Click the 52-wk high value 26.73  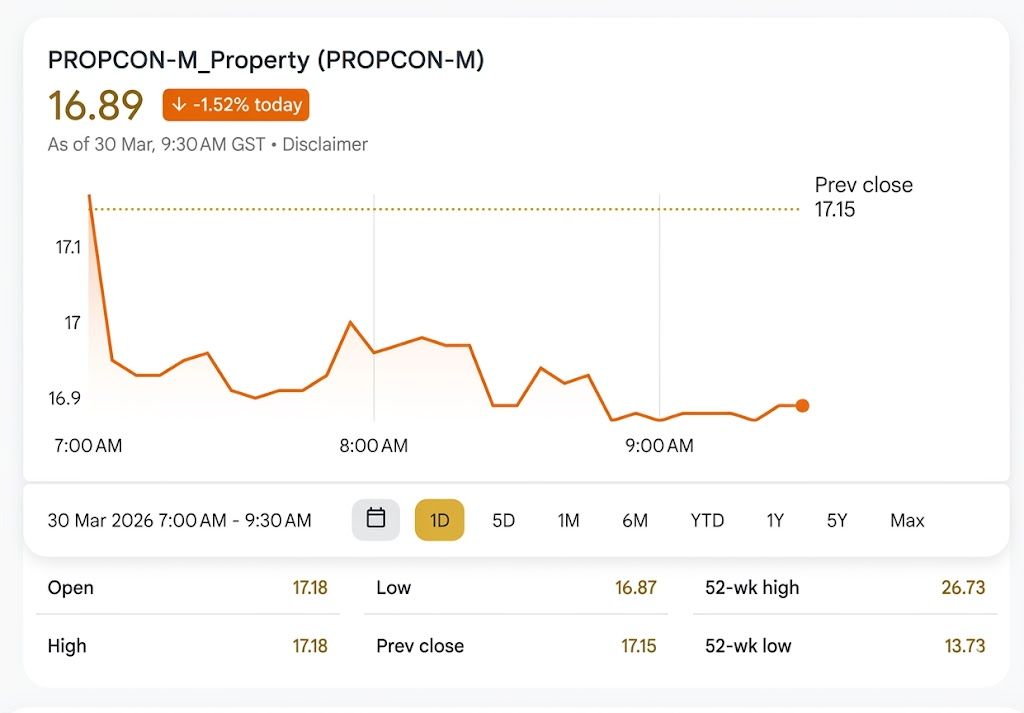[964, 588]
